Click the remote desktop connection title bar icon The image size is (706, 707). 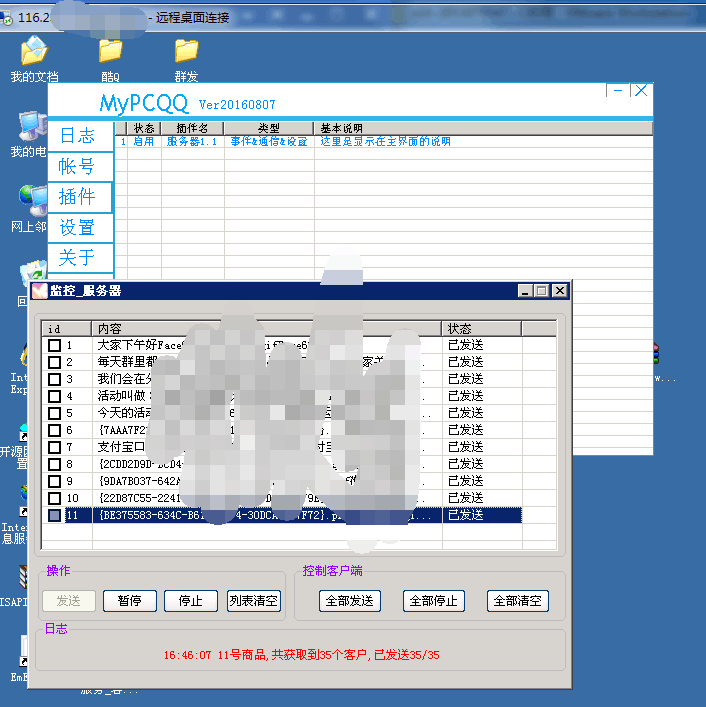click(x=8, y=18)
